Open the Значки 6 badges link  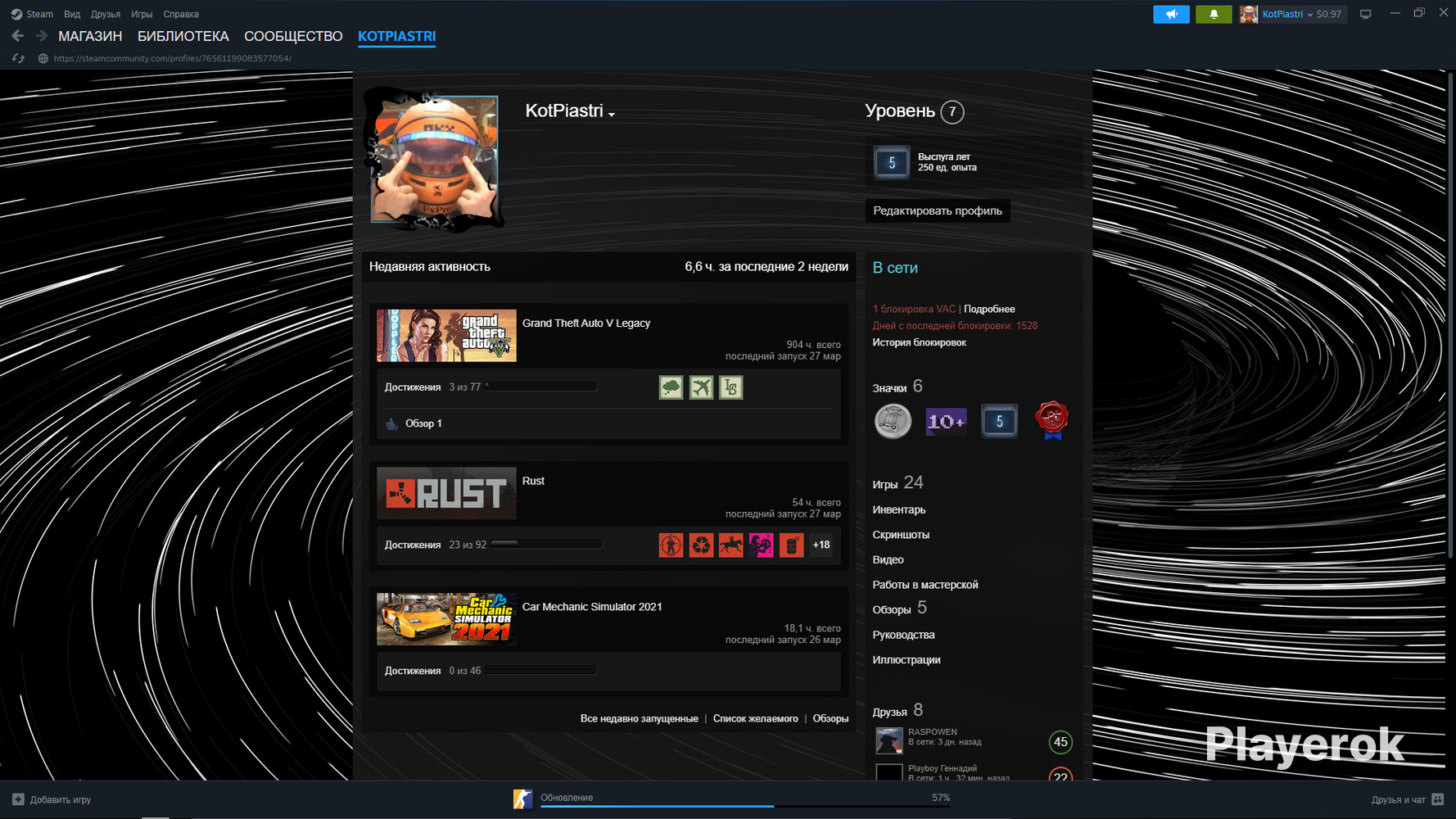point(898,387)
